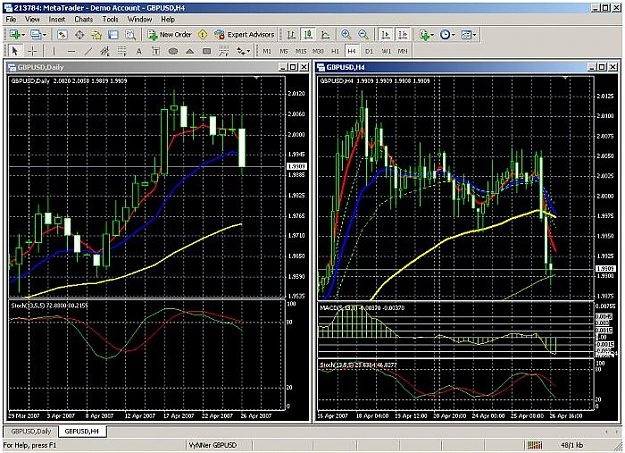Open the Insert menu
The image size is (625, 453).
pos(57,19)
